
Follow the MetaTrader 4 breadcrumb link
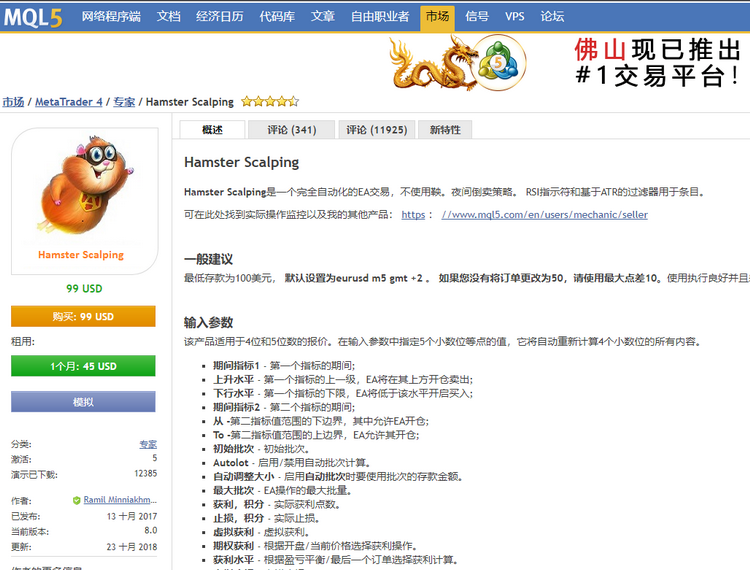69,102
